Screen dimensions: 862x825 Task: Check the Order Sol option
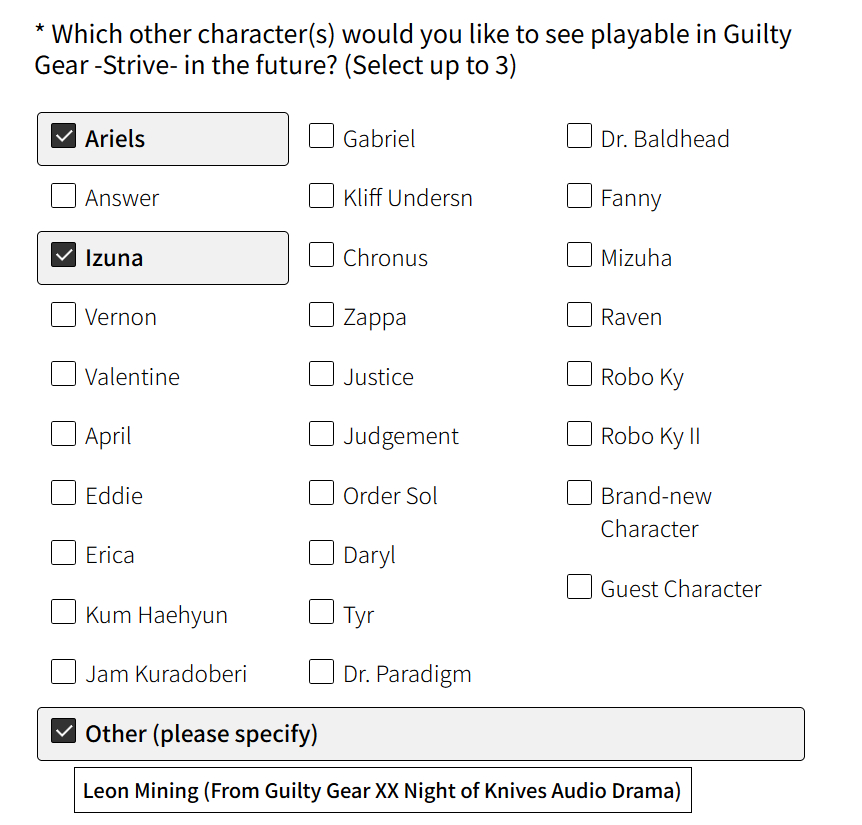coord(322,494)
